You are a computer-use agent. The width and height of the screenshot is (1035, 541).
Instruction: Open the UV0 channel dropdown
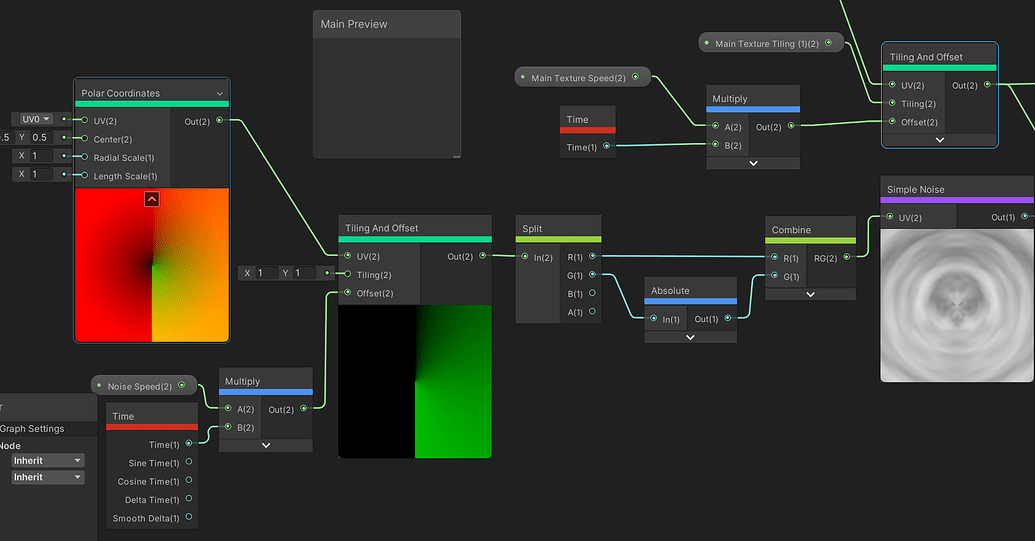(36, 119)
